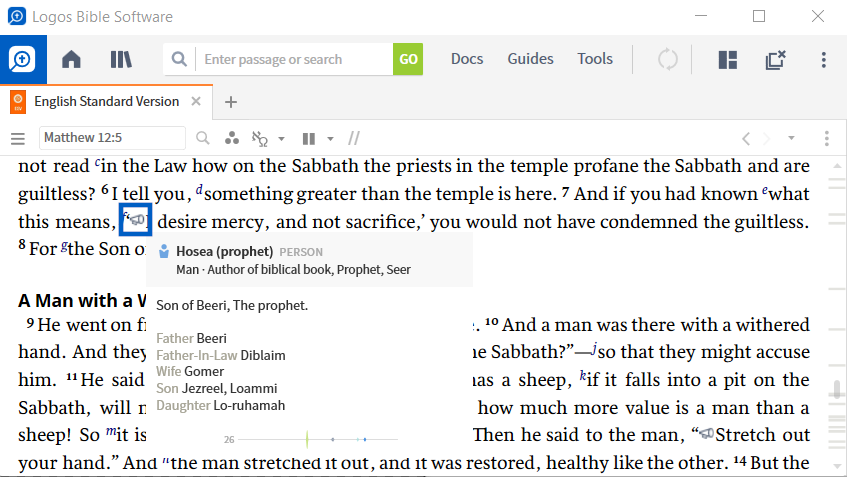Screen dimensions: 847x477
Task: Click the interlinear options icon
Action: coord(260,139)
